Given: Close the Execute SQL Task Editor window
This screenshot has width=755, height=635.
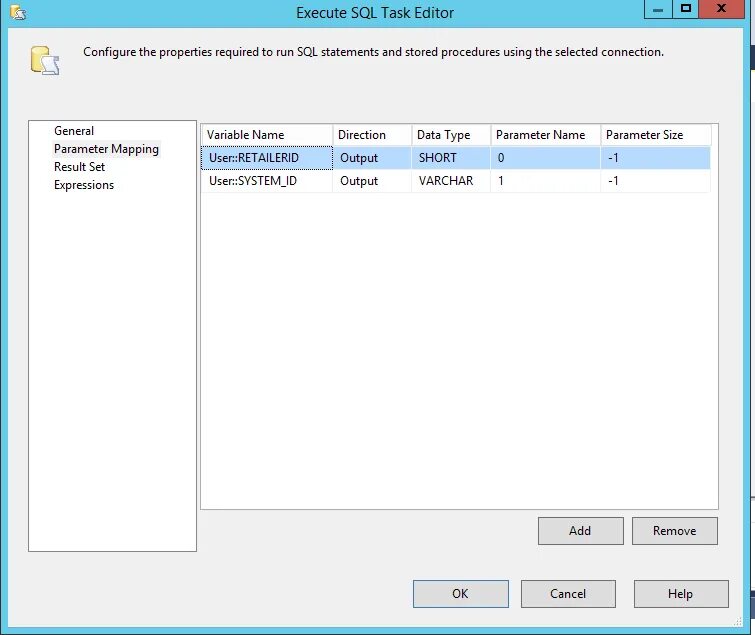Looking at the screenshot, I should pyautogui.click(x=721, y=9).
